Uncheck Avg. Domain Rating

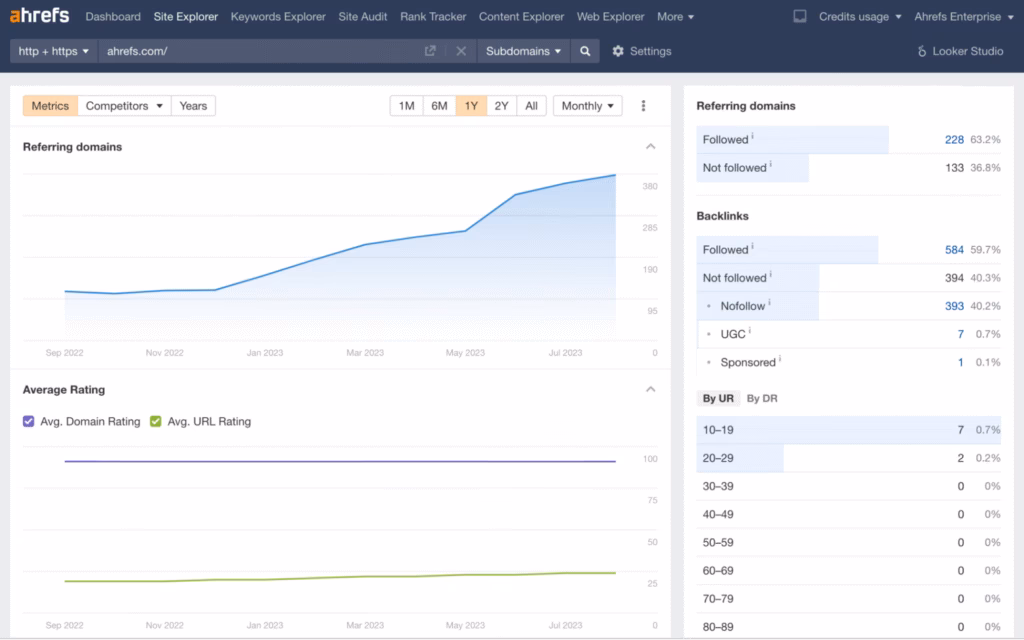[x=29, y=422]
